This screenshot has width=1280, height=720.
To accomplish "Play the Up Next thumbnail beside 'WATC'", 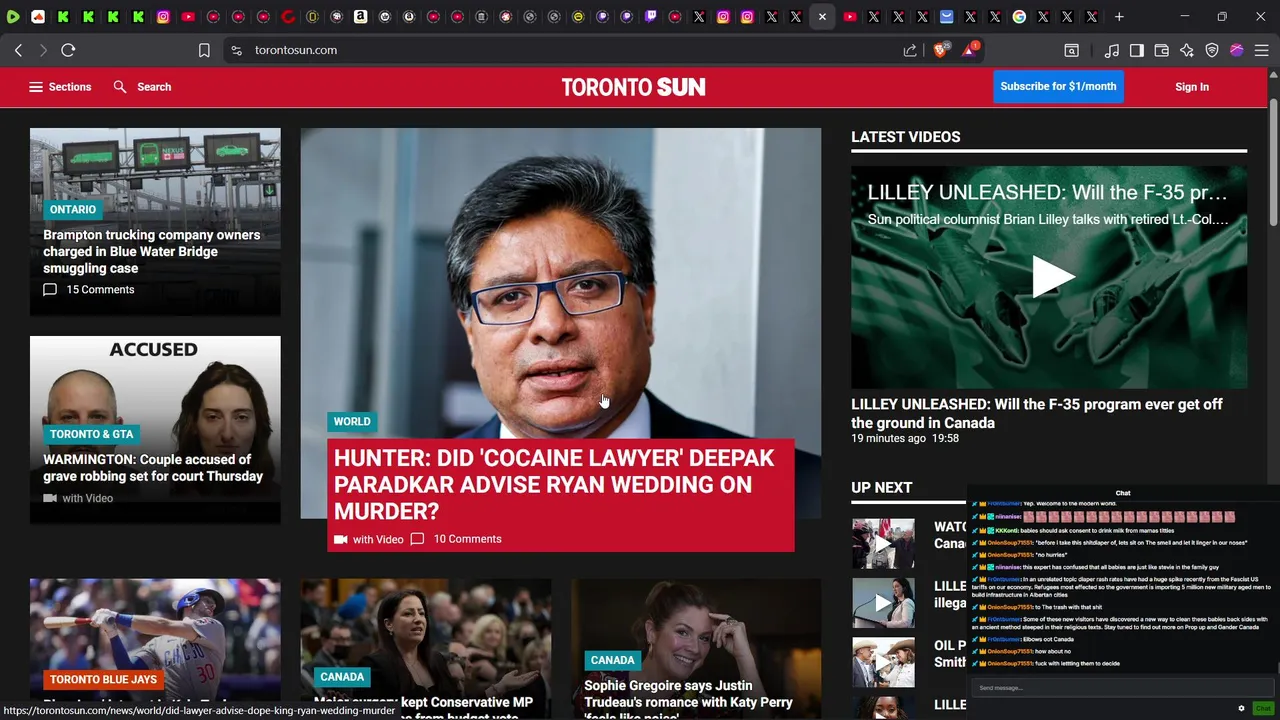I will [x=883, y=544].
